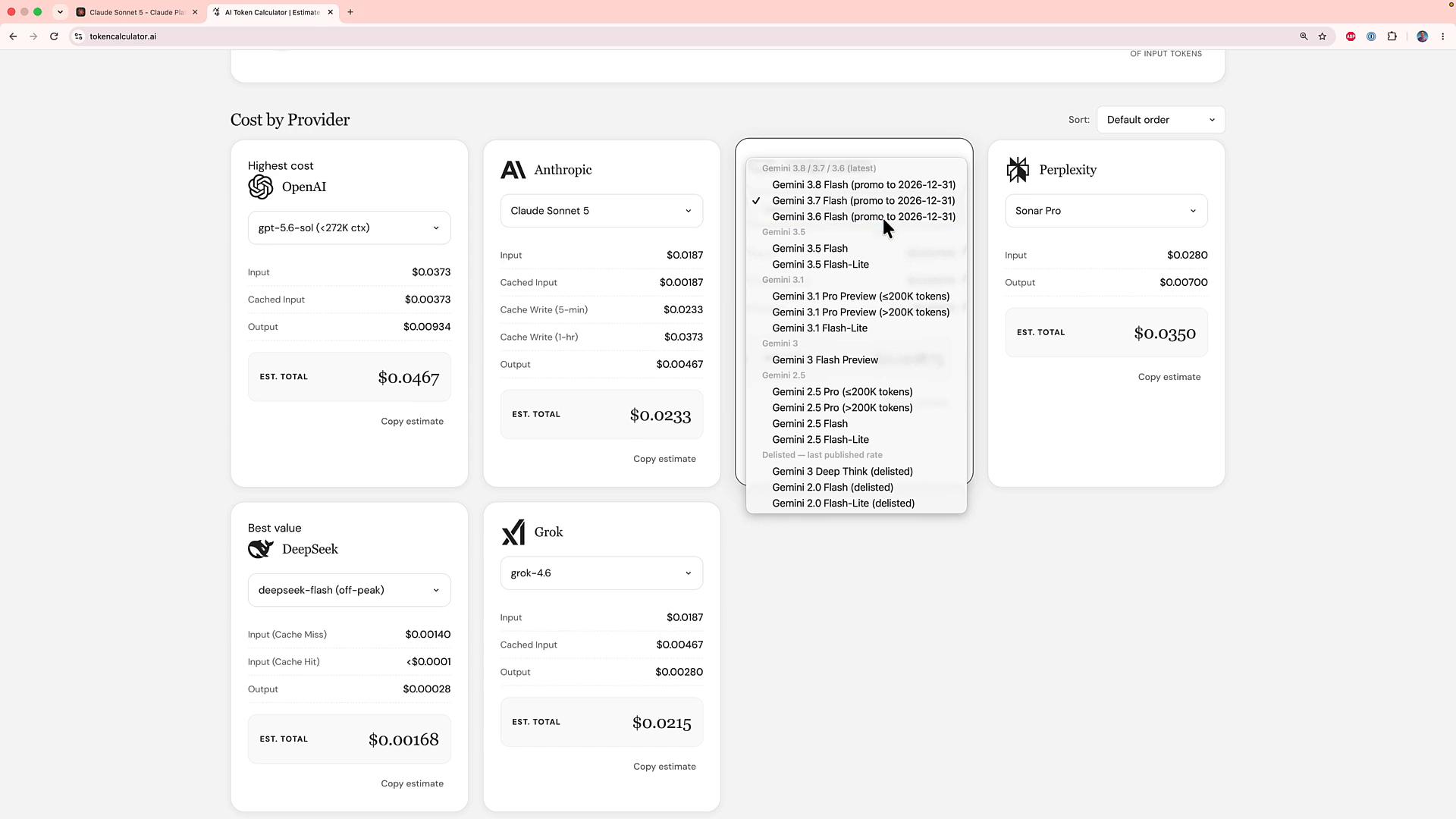This screenshot has width=1456, height=819.
Task: Click the site info icon in address bar
Action: click(x=78, y=36)
